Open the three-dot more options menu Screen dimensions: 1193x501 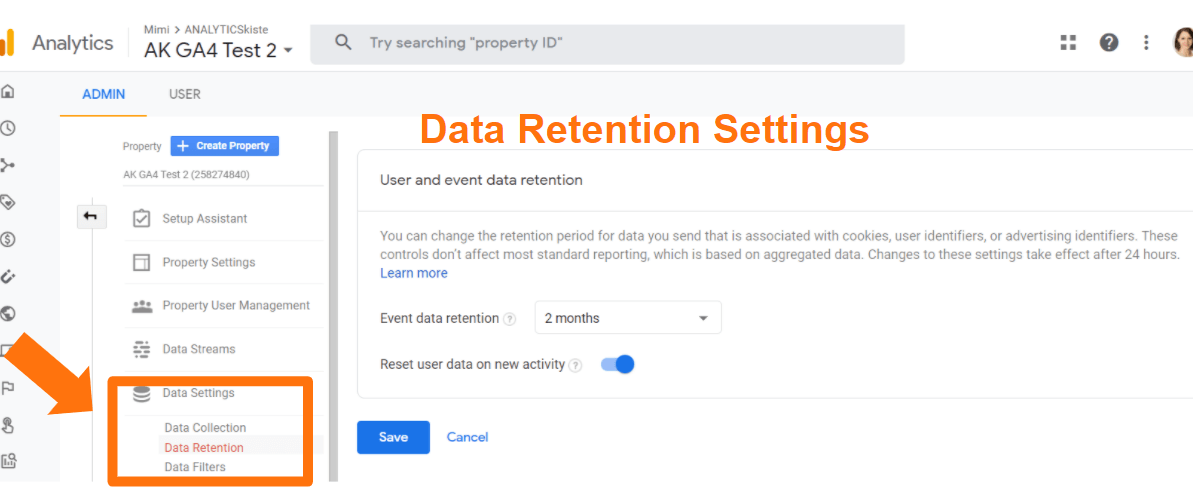pyautogui.click(x=1146, y=43)
